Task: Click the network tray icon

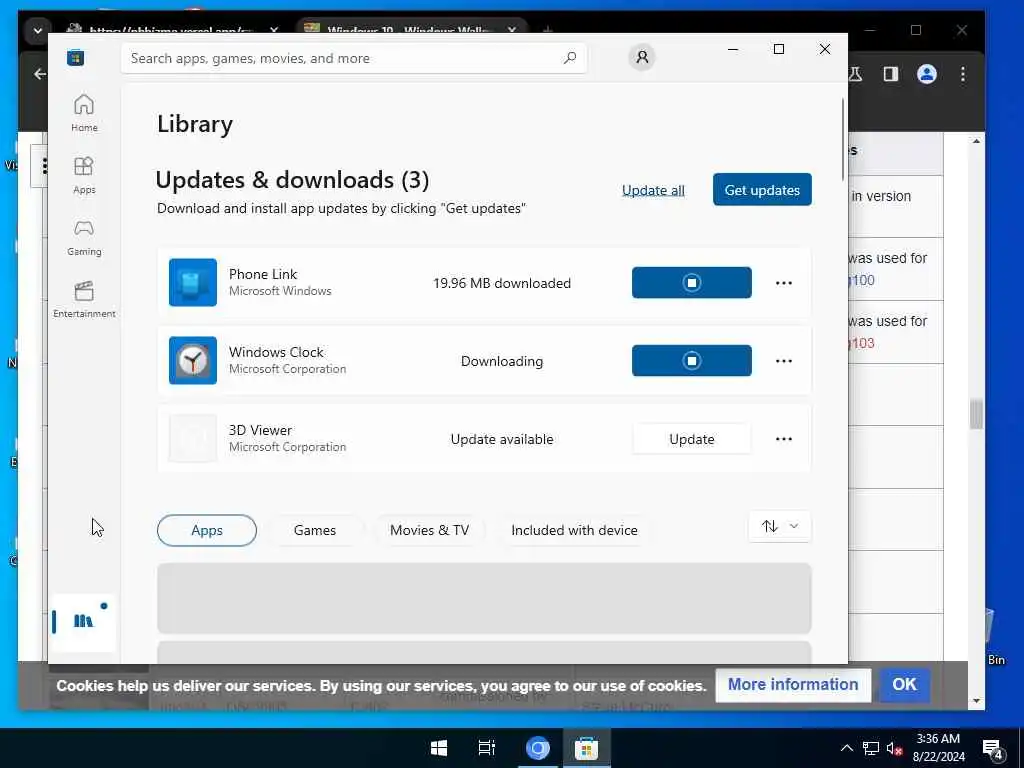Action: coord(871,748)
